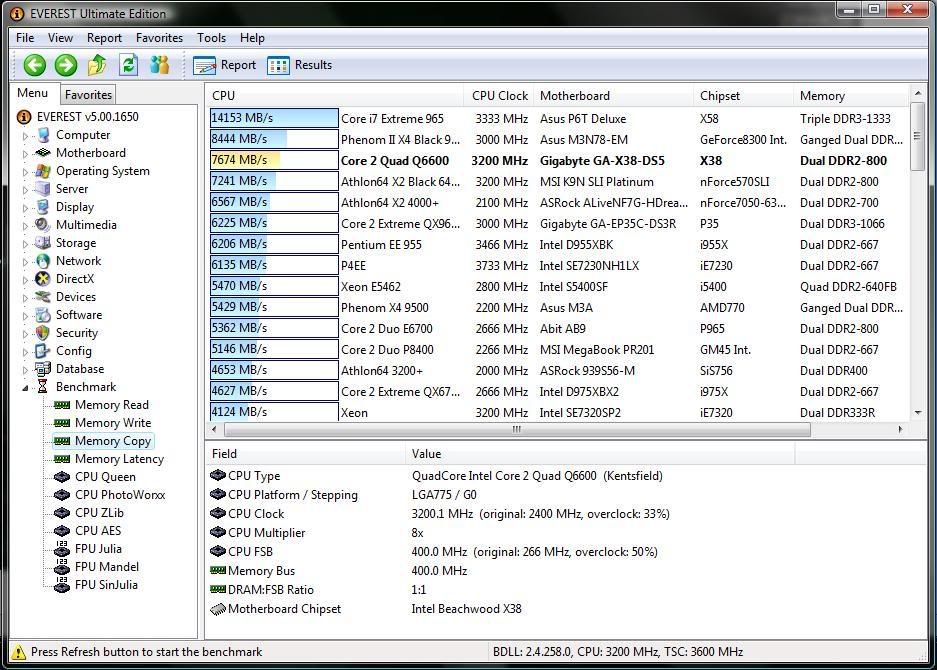Expand the Storage tree node
The width and height of the screenshot is (937, 670).
click(25, 244)
